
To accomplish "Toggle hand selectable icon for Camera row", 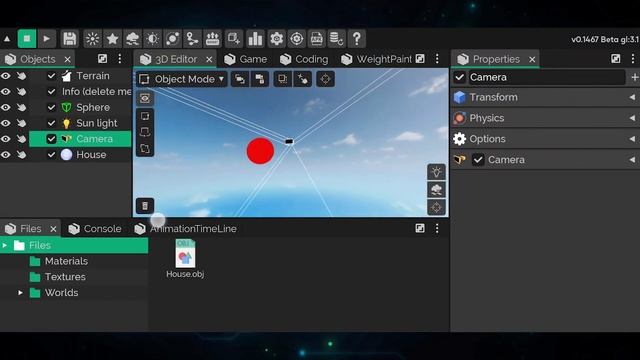I will tap(21, 139).
